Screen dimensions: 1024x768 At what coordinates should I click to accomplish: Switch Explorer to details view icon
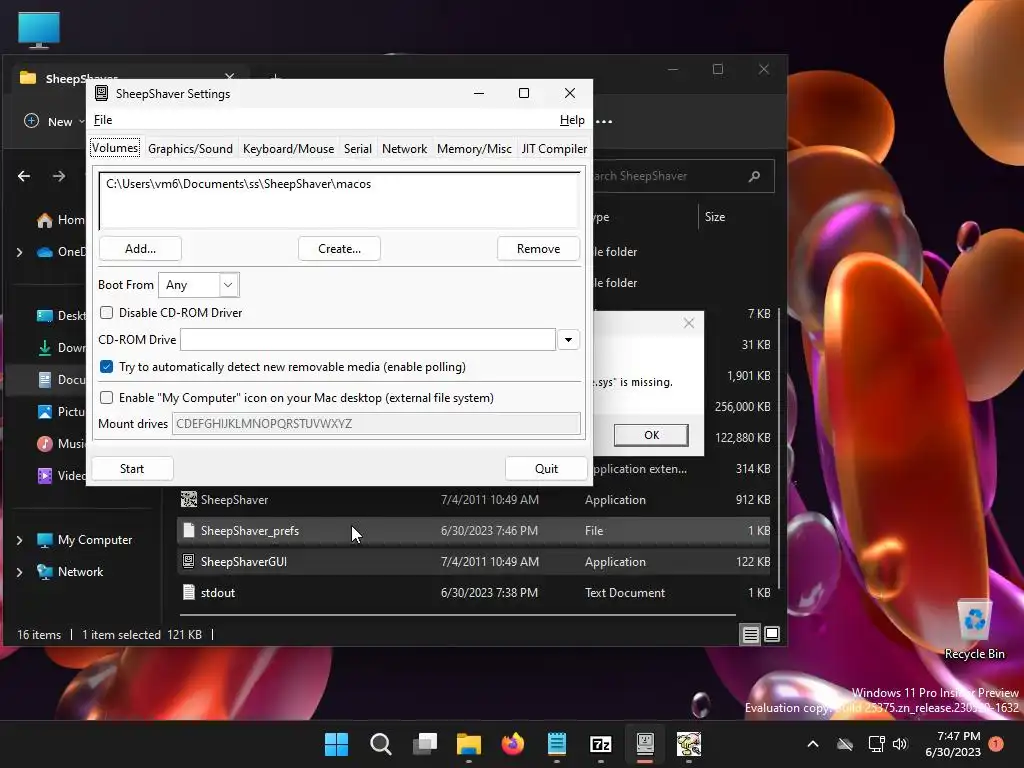tap(750, 634)
